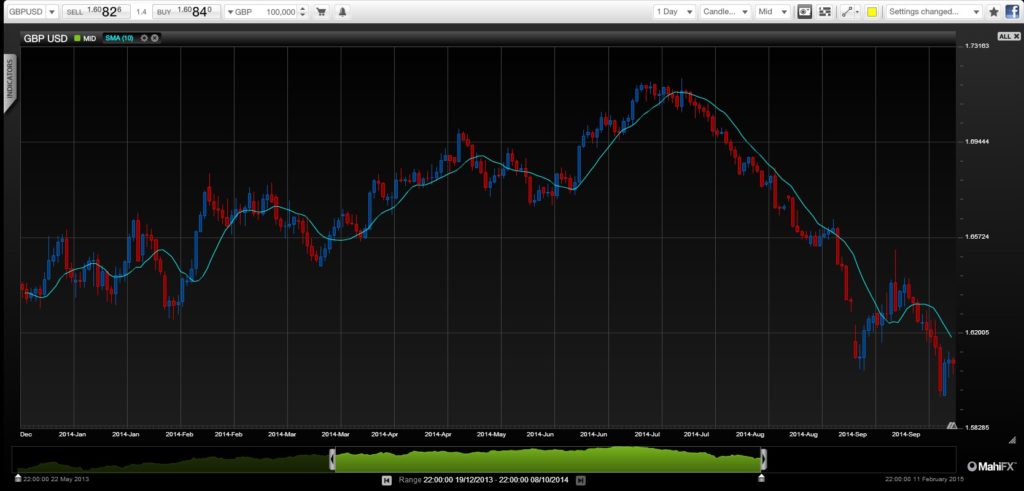Open SMA (10) indicator settings gear
The width and height of the screenshot is (1024, 491).
tap(144, 37)
